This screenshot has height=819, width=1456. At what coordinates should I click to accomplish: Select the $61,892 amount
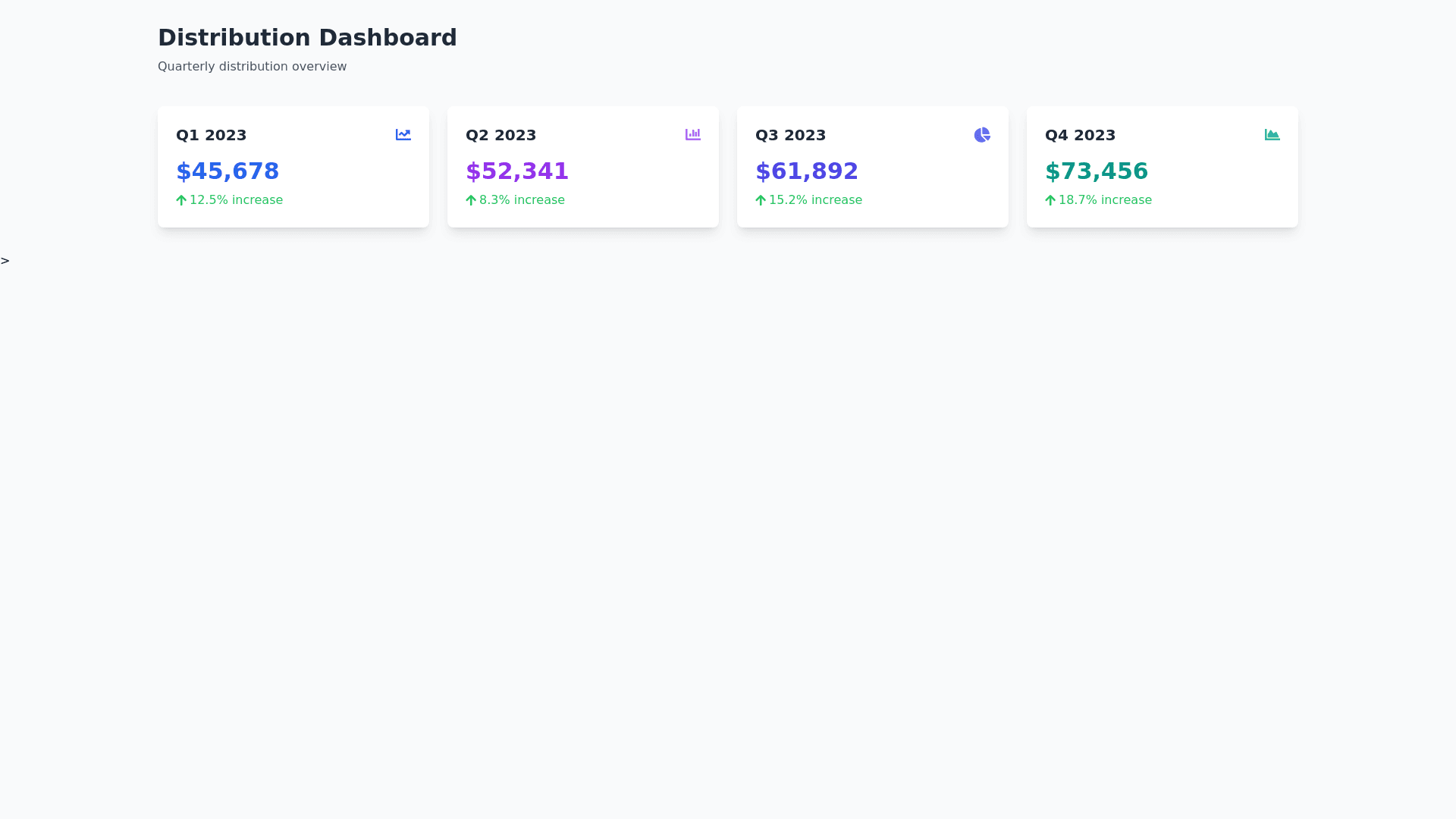click(807, 171)
